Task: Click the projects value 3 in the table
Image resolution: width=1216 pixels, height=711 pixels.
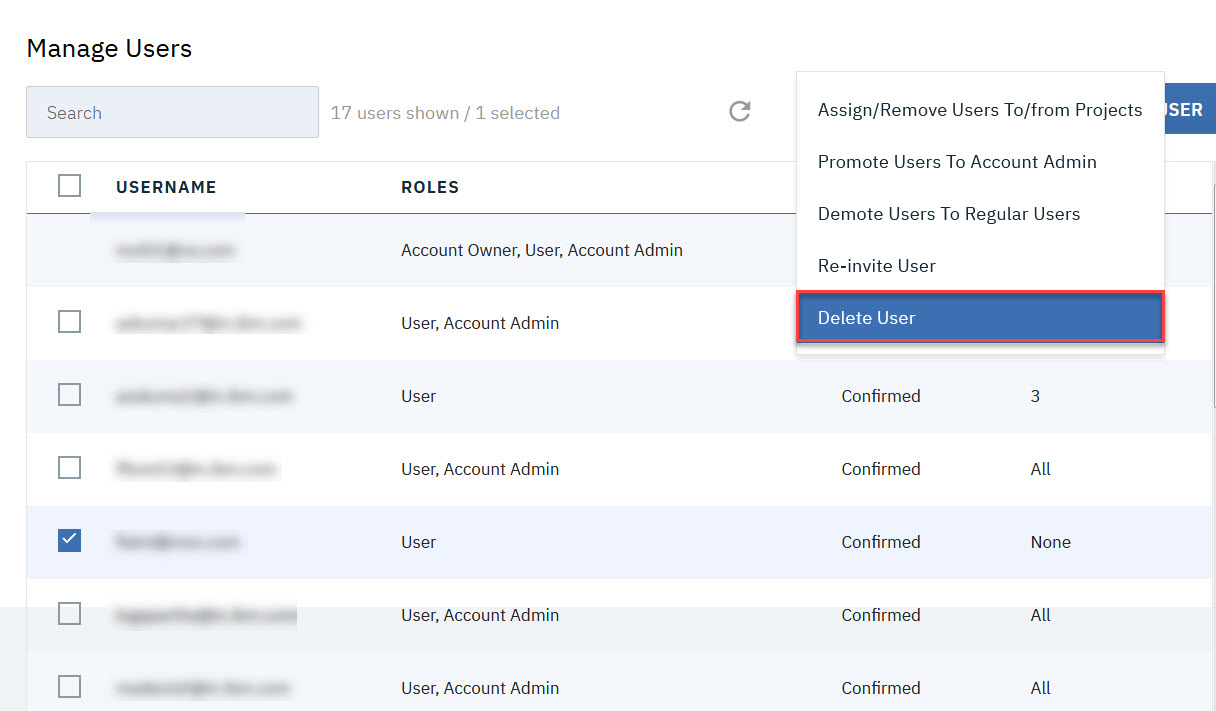Action: tap(1035, 396)
